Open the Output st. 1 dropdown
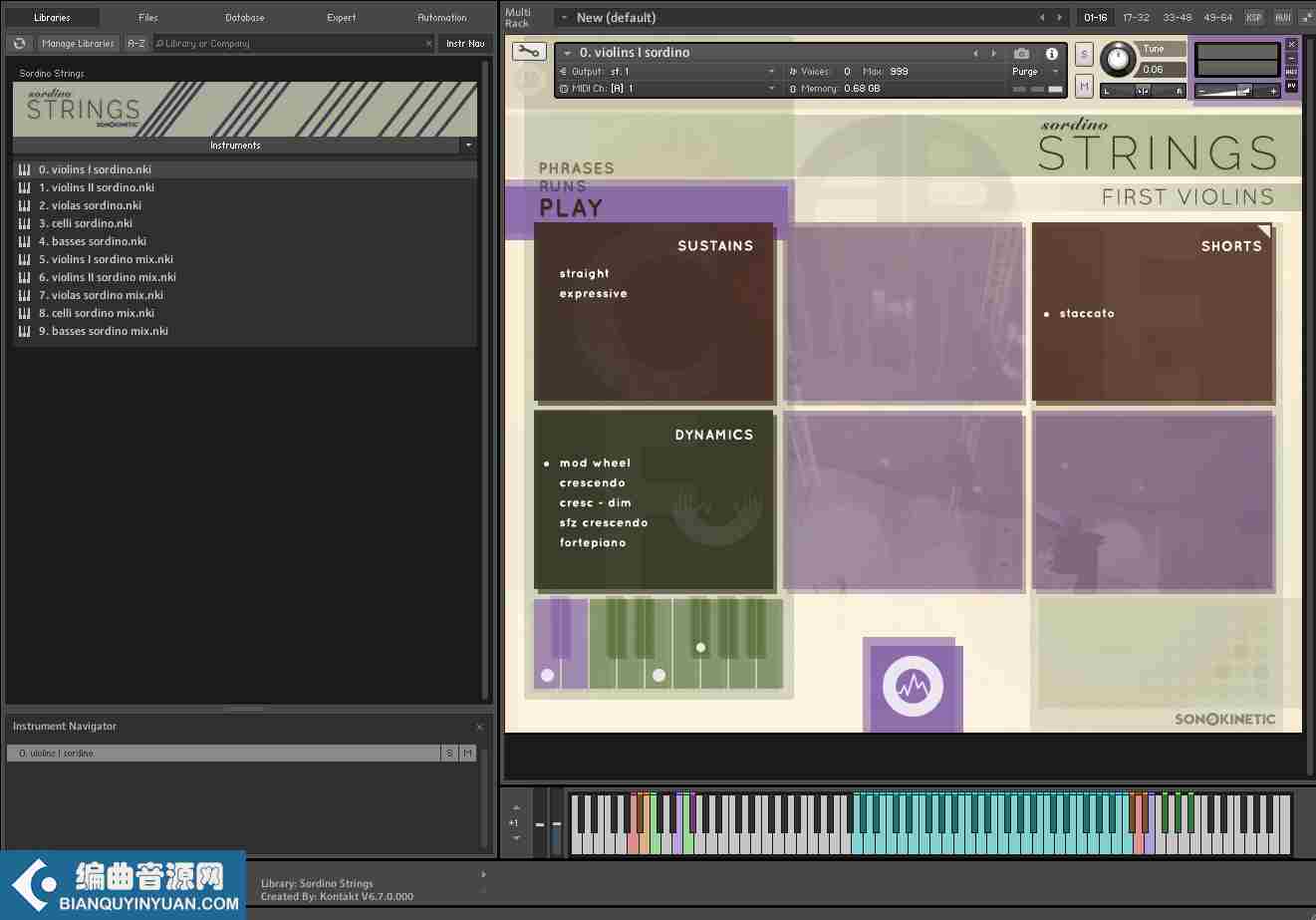Image resolution: width=1316 pixels, height=920 pixels. tap(667, 72)
